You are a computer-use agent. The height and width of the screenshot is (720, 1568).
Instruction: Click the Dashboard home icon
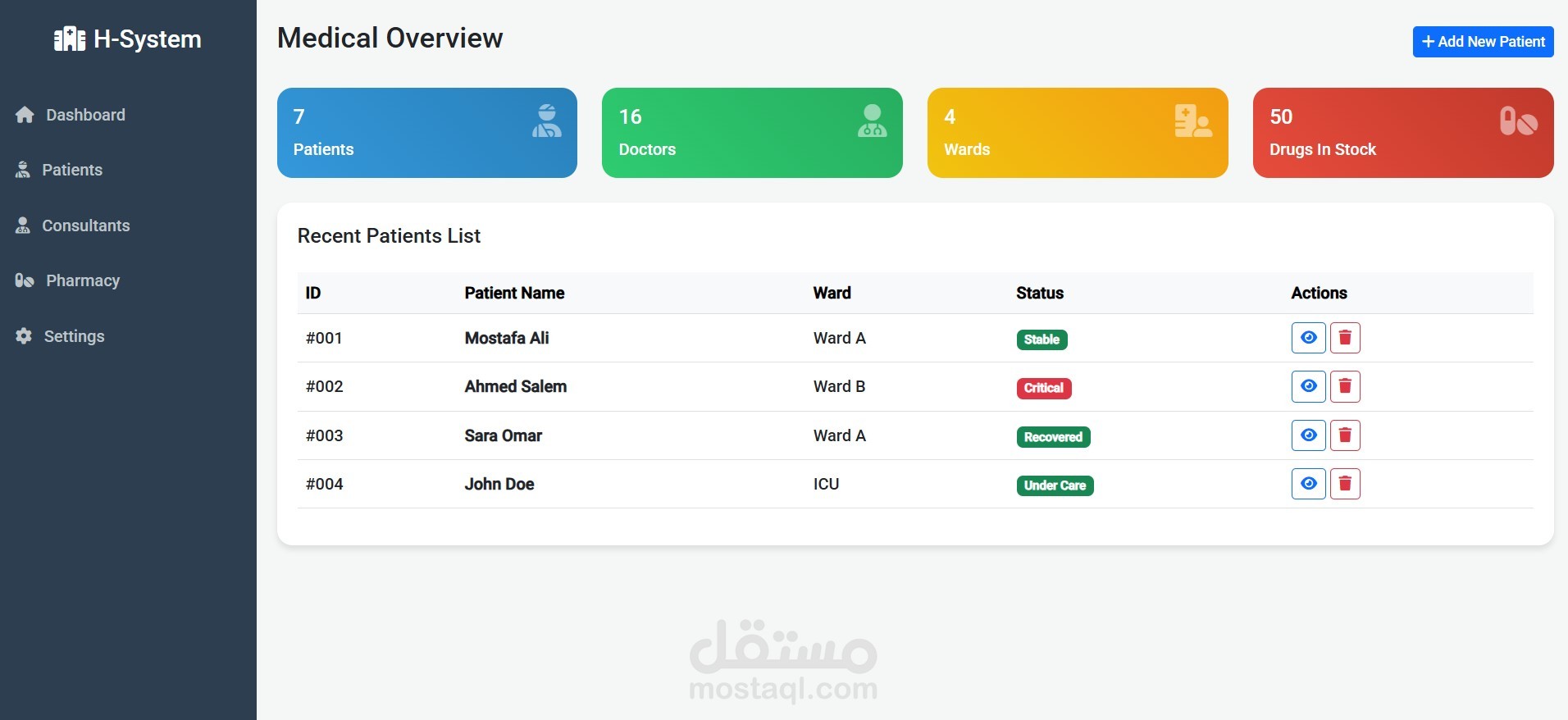[x=25, y=115]
